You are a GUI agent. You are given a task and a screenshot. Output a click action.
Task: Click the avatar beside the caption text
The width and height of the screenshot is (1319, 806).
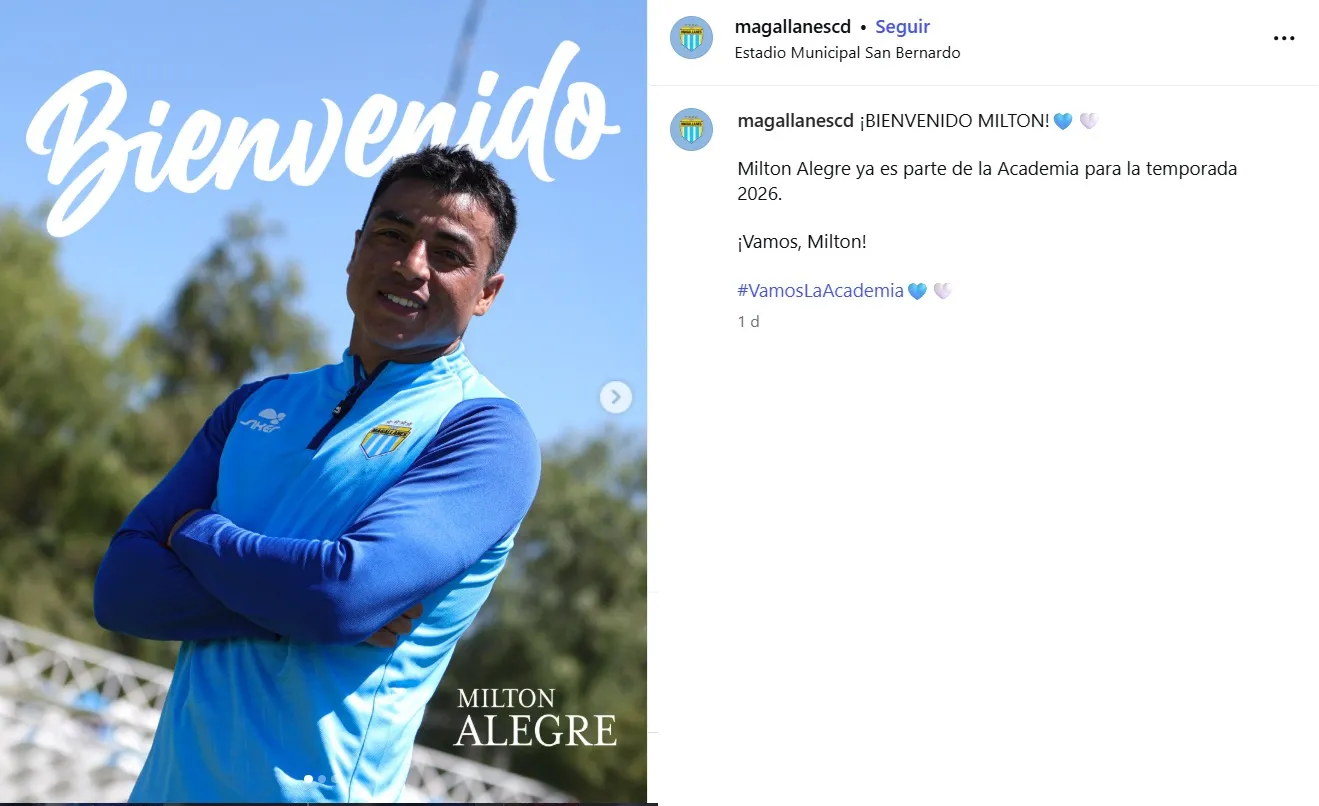691,129
